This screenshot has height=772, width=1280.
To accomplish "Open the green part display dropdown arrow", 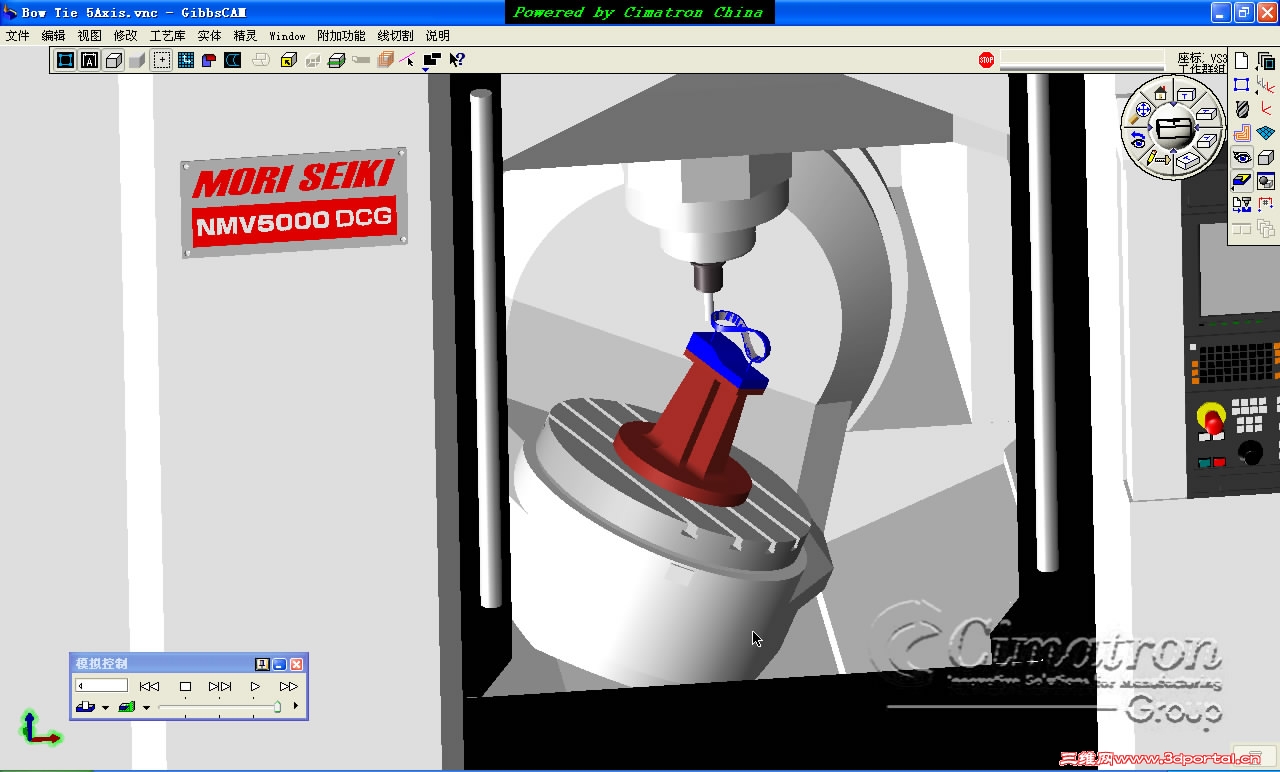I will 146,708.
